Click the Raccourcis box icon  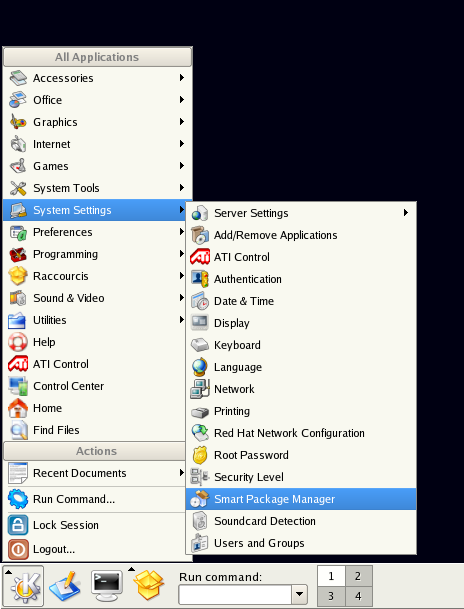[18, 276]
